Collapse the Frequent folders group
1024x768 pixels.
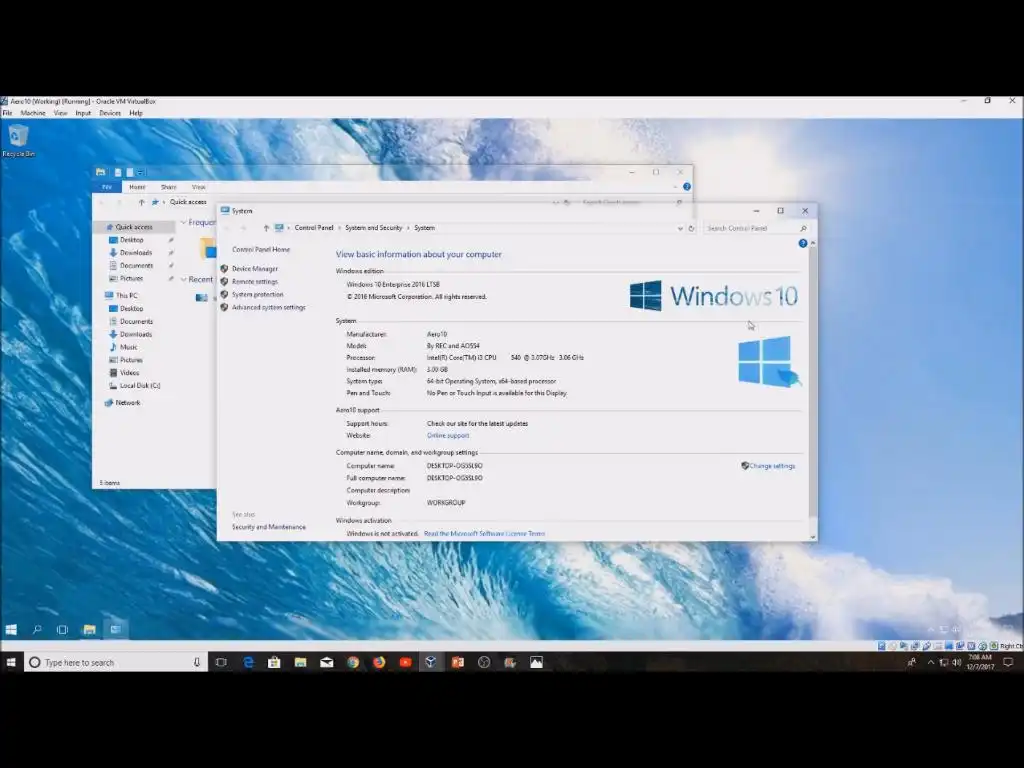click(184, 223)
